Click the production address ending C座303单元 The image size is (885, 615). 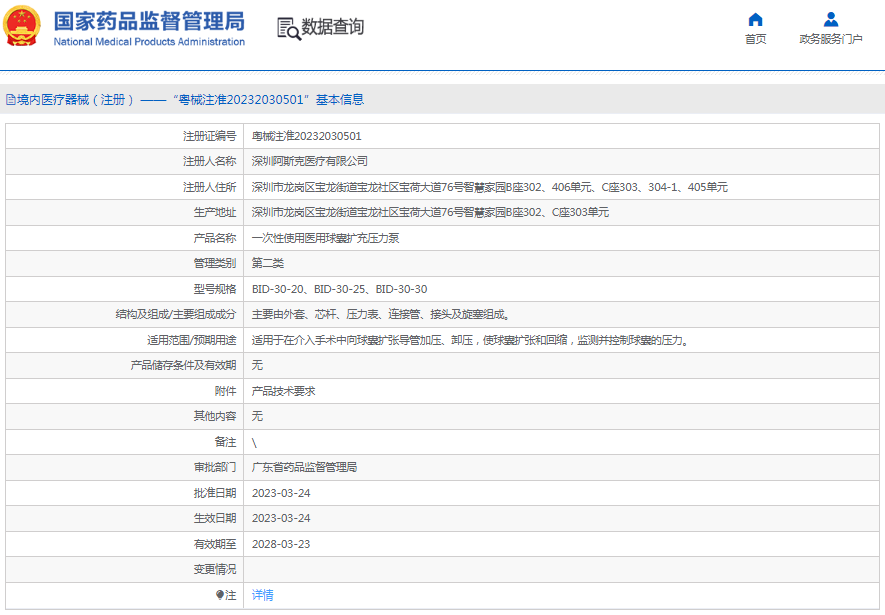point(430,212)
